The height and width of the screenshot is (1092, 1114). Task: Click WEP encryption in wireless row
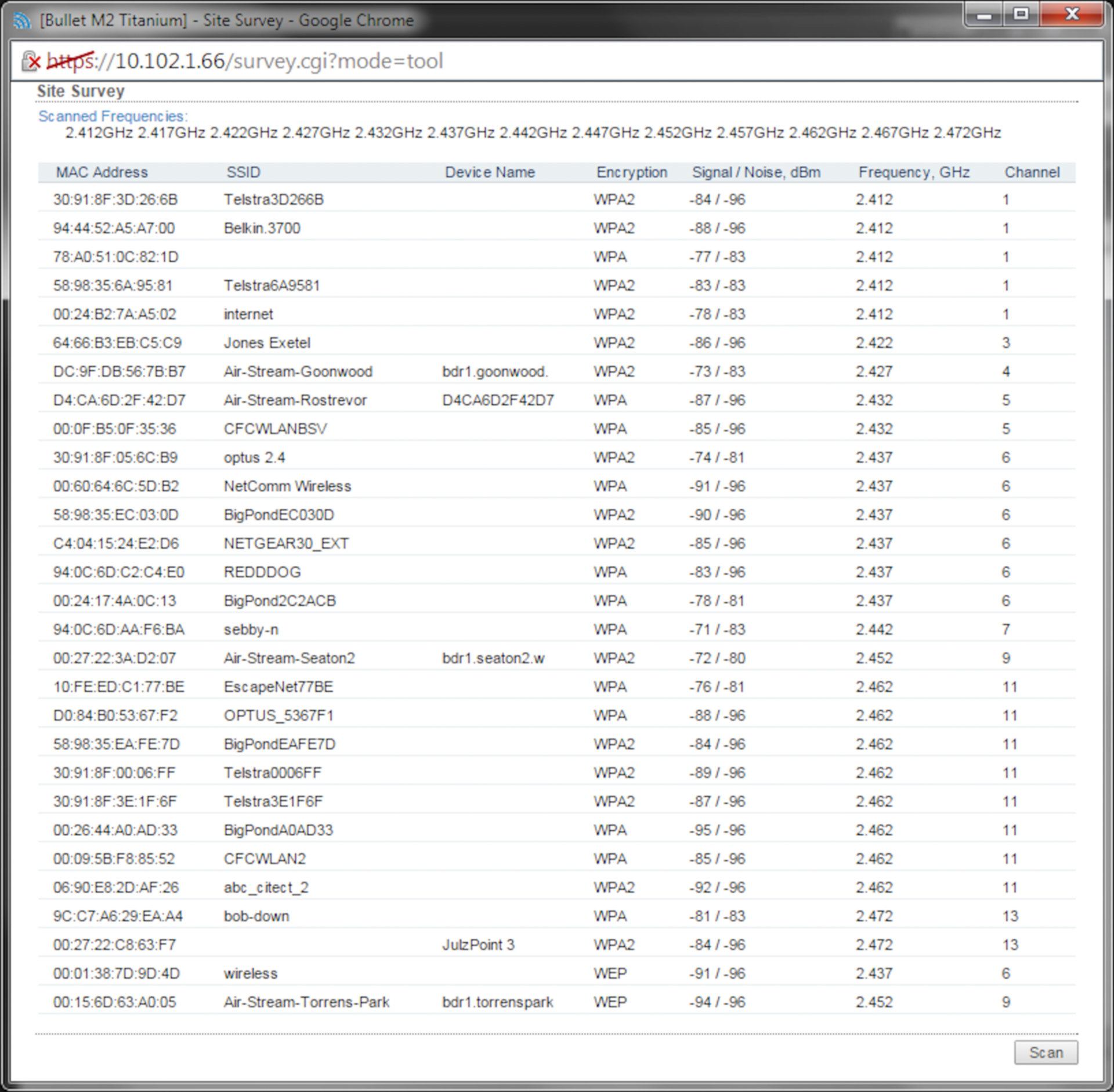[610, 973]
